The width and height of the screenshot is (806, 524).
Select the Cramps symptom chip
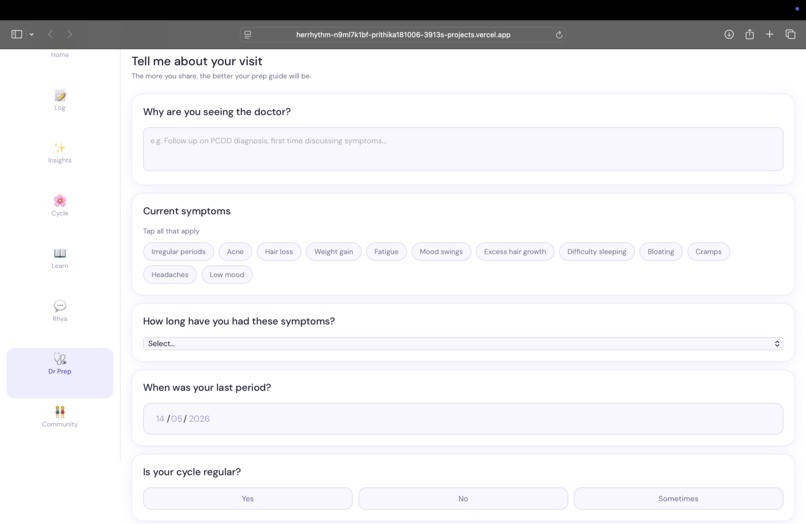(708, 251)
